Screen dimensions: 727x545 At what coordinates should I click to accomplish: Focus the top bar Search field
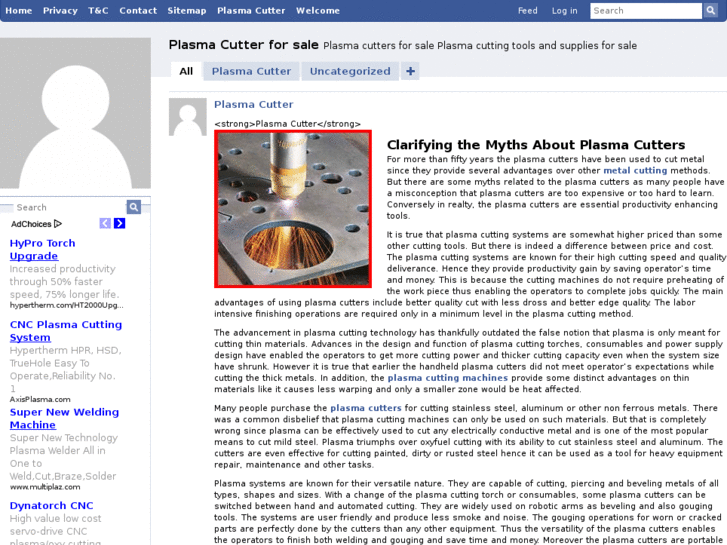click(x=646, y=11)
